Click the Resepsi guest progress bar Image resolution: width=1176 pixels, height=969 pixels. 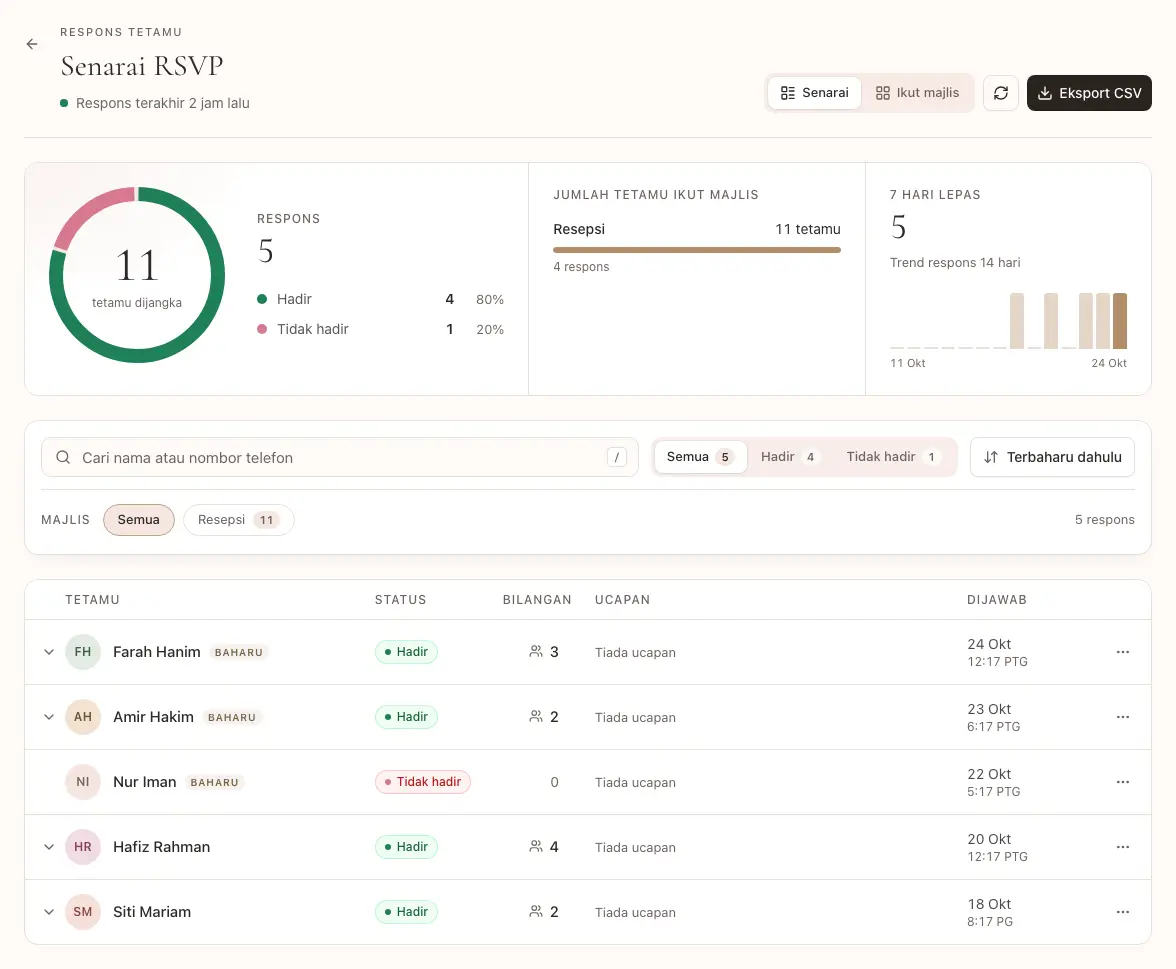697,250
